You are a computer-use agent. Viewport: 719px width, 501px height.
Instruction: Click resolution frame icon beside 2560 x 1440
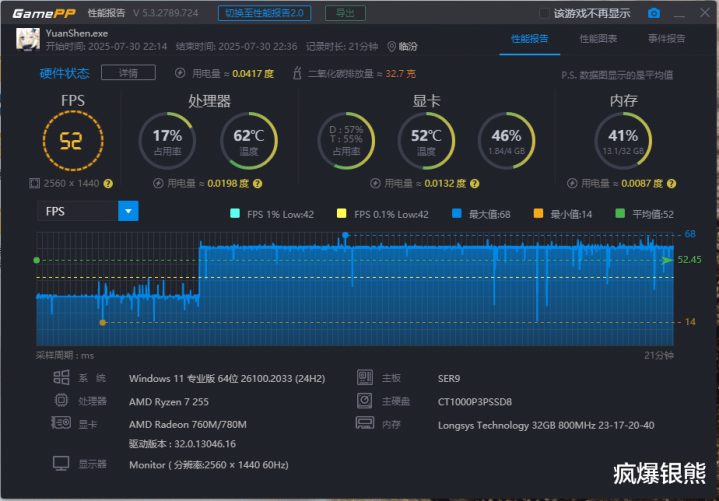pyautogui.click(x=34, y=184)
